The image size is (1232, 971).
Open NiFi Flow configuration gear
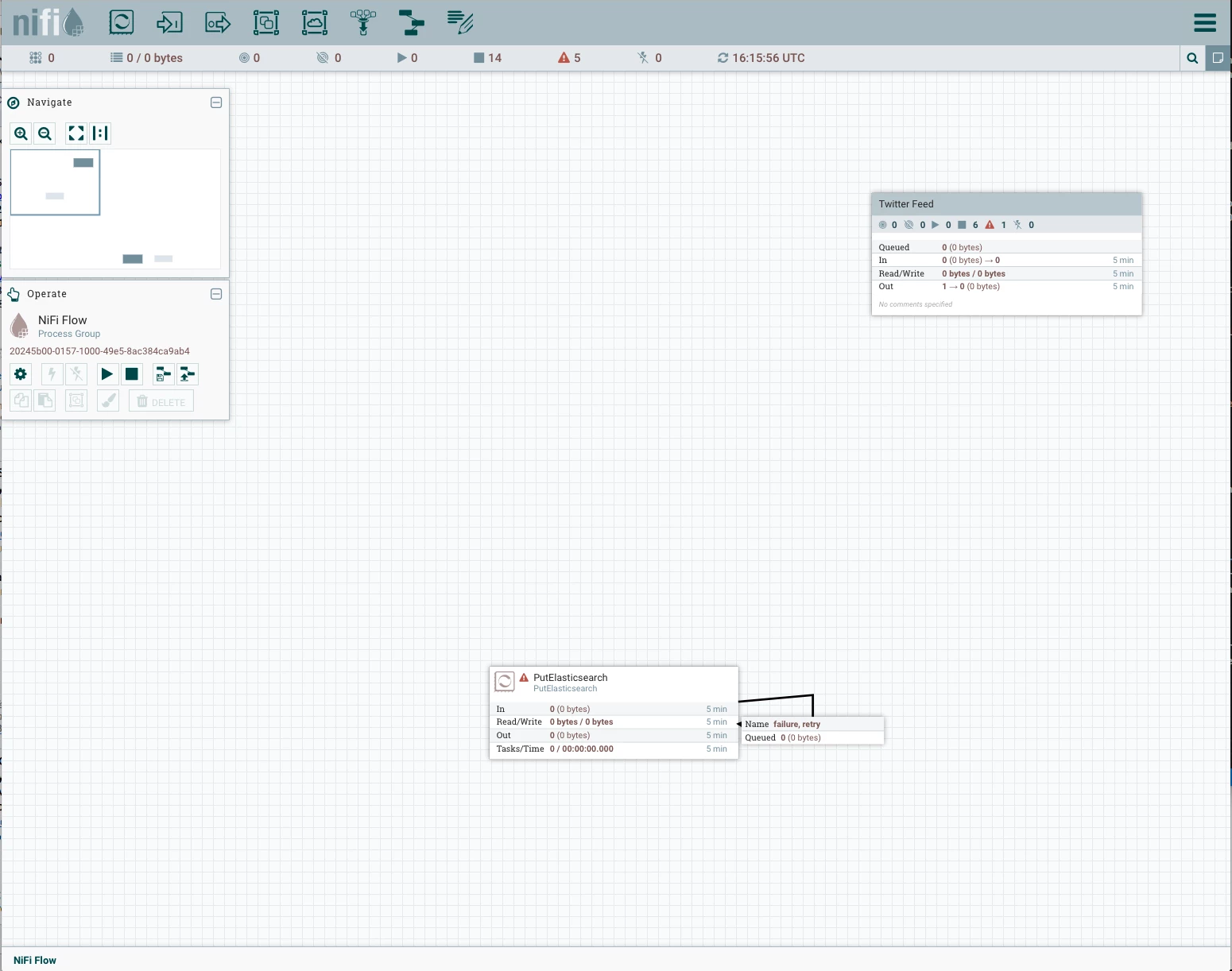pos(21,374)
